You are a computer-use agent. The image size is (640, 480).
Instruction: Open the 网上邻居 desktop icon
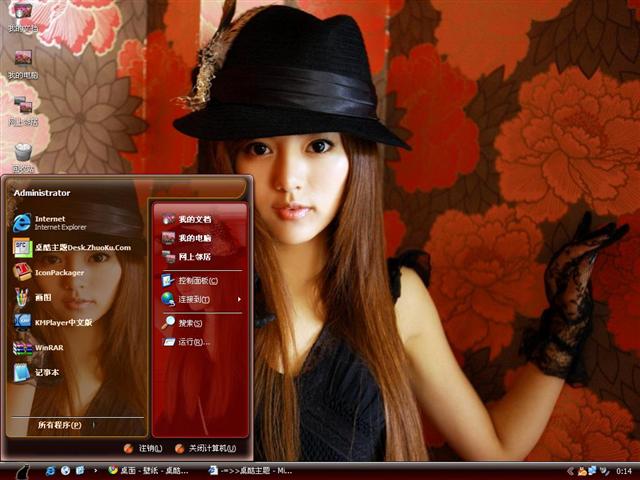(23, 110)
